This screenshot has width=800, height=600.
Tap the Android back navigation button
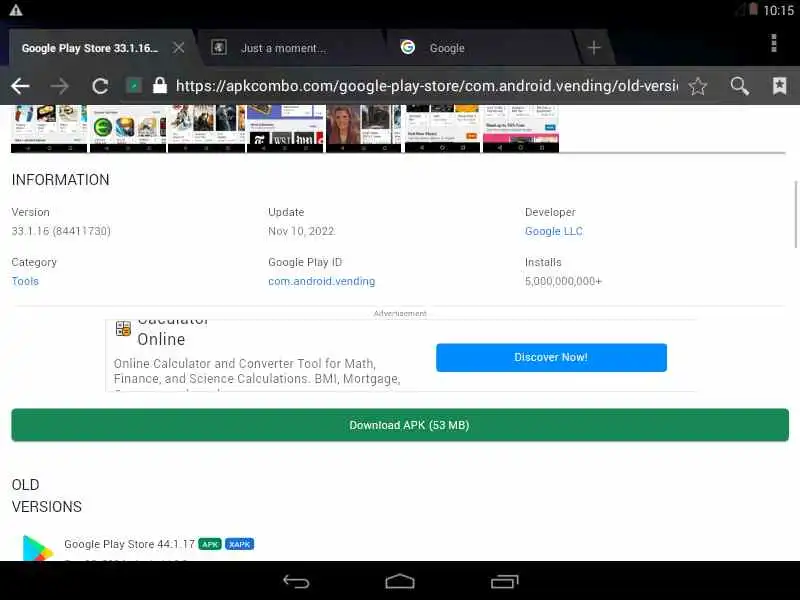(296, 582)
